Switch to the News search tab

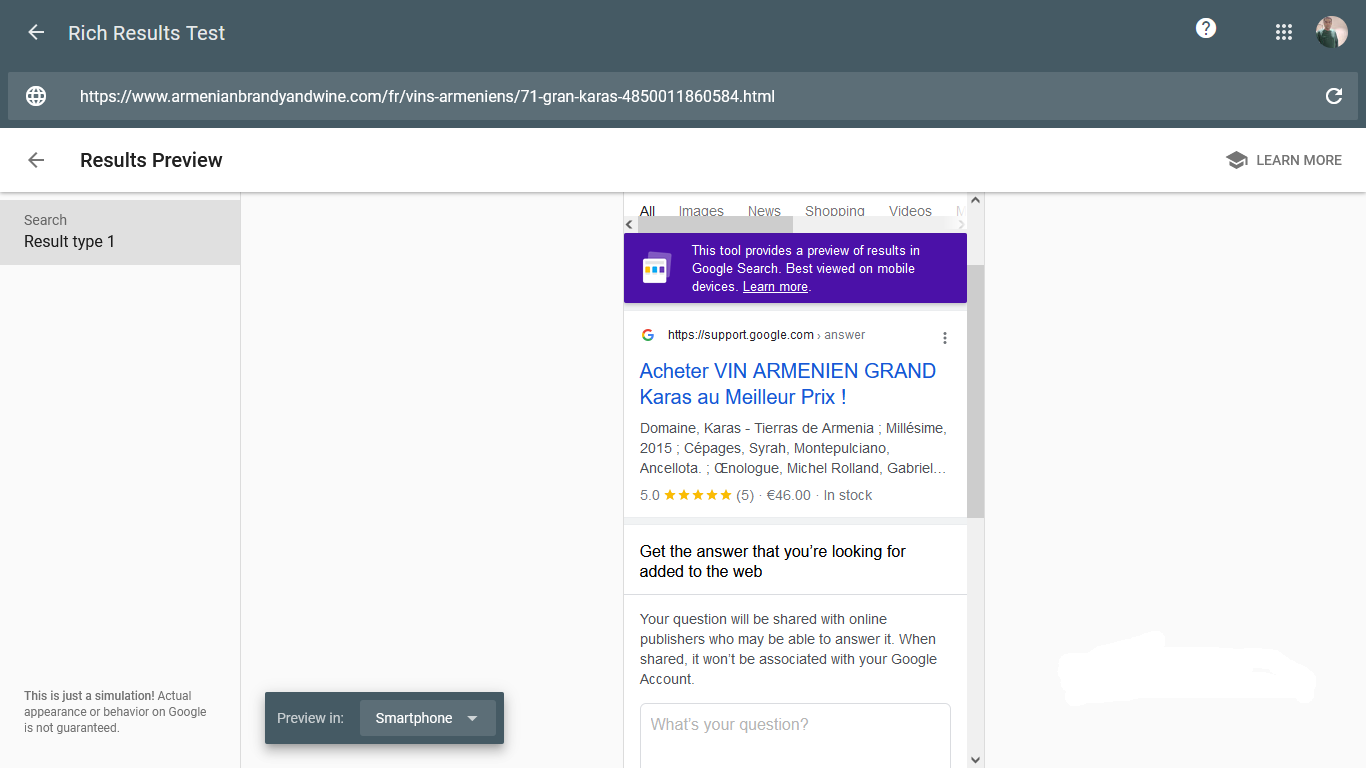[x=764, y=210]
